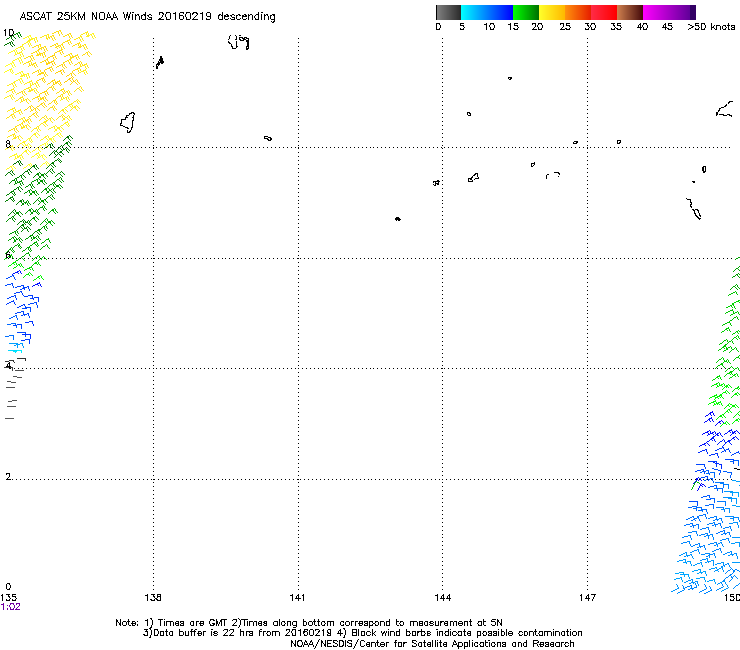740x650 pixels.
Task: Click longitude label '135' on bottom axis
Action: (x=8, y=598)
